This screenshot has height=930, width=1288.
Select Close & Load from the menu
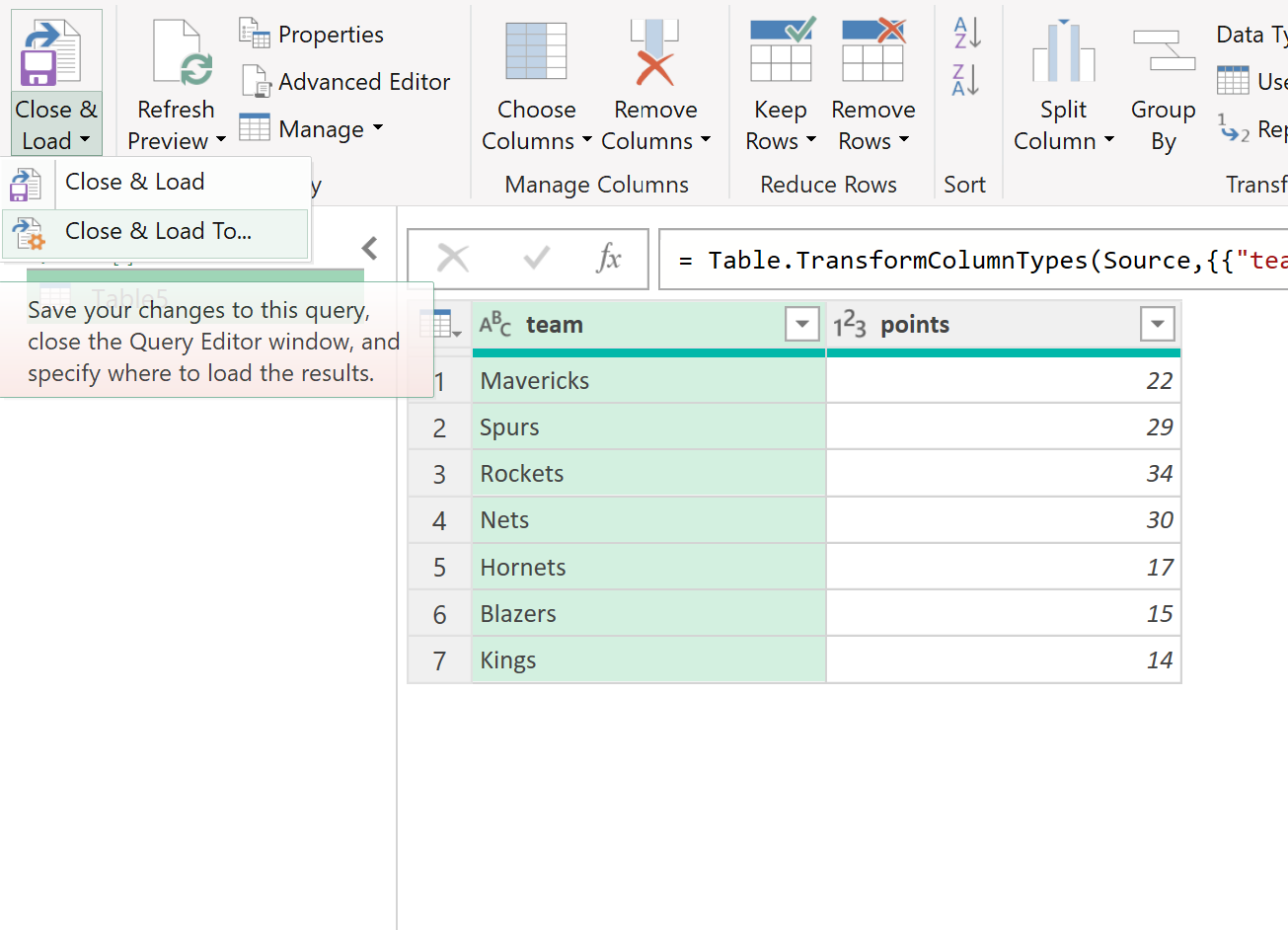[133, 182]
